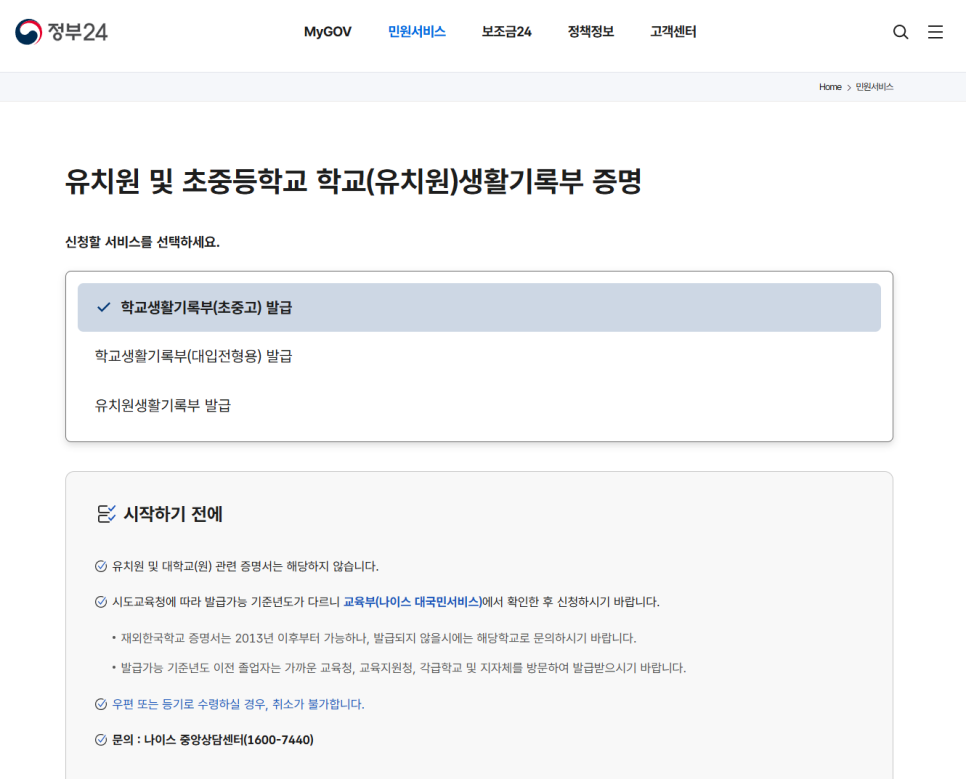The width and height of the screenshot is (966, 779).
Task: Click the check icon before 우편 또는 등기로
Action: click(x=100, y=704)
